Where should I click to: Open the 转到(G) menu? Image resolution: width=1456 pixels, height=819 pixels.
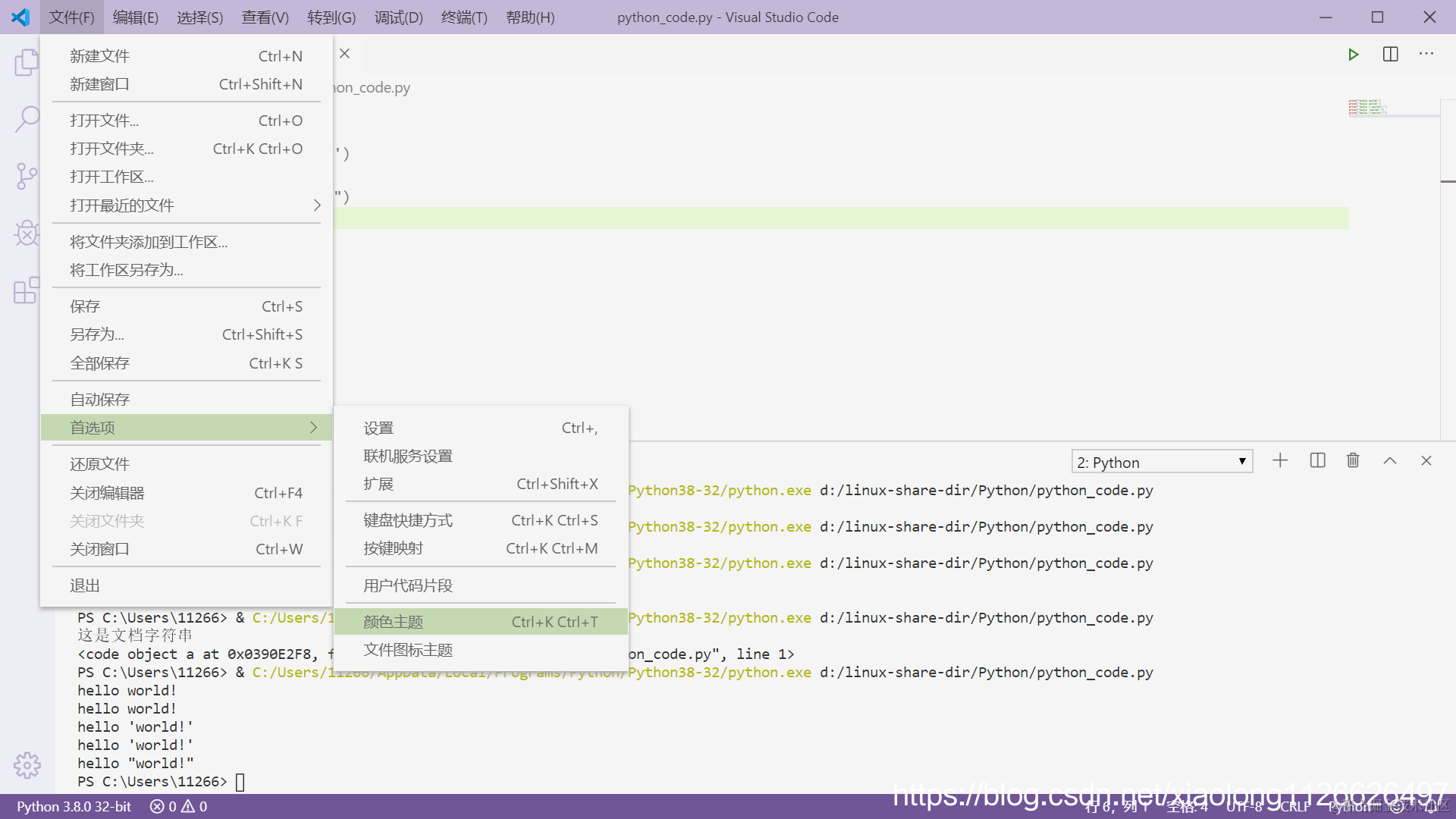[331, 17]
